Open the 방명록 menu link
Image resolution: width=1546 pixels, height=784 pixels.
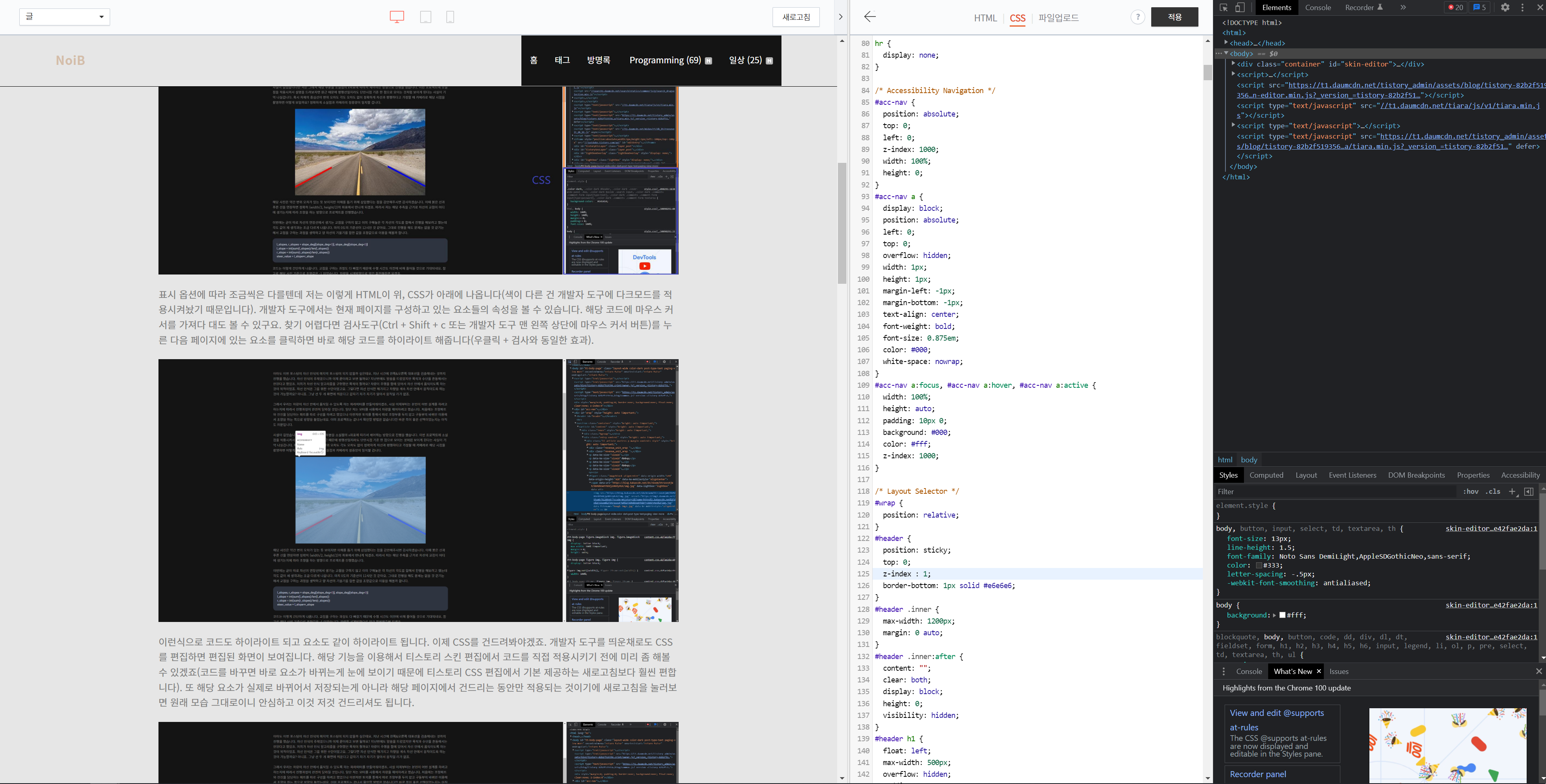tap(598, 60)
